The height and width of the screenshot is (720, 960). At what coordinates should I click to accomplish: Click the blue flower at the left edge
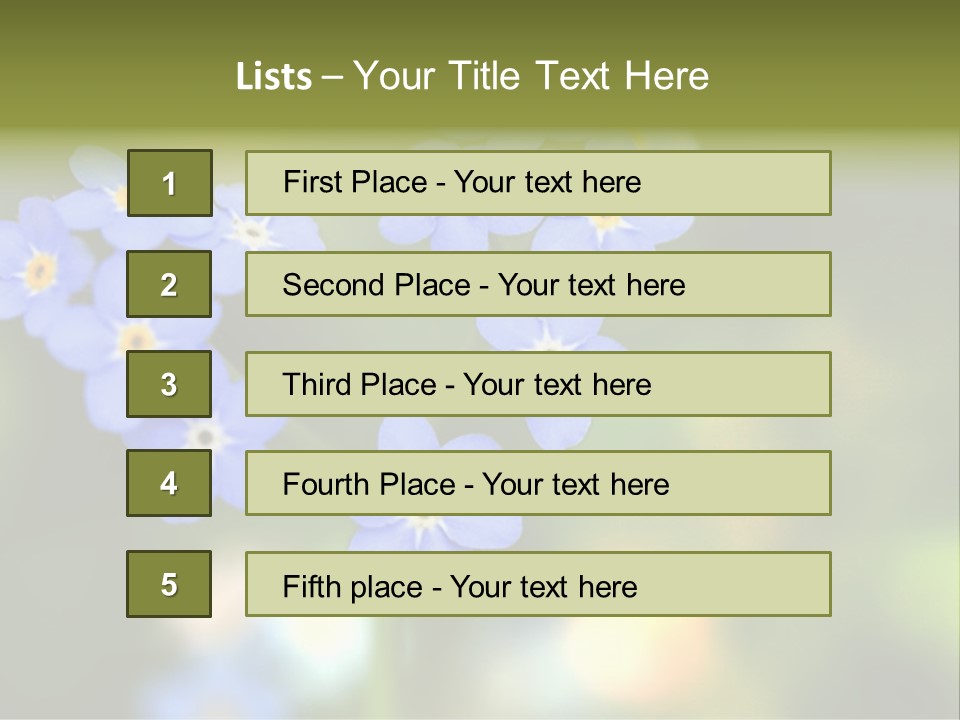pyautogui.click(x=40, y=268)
